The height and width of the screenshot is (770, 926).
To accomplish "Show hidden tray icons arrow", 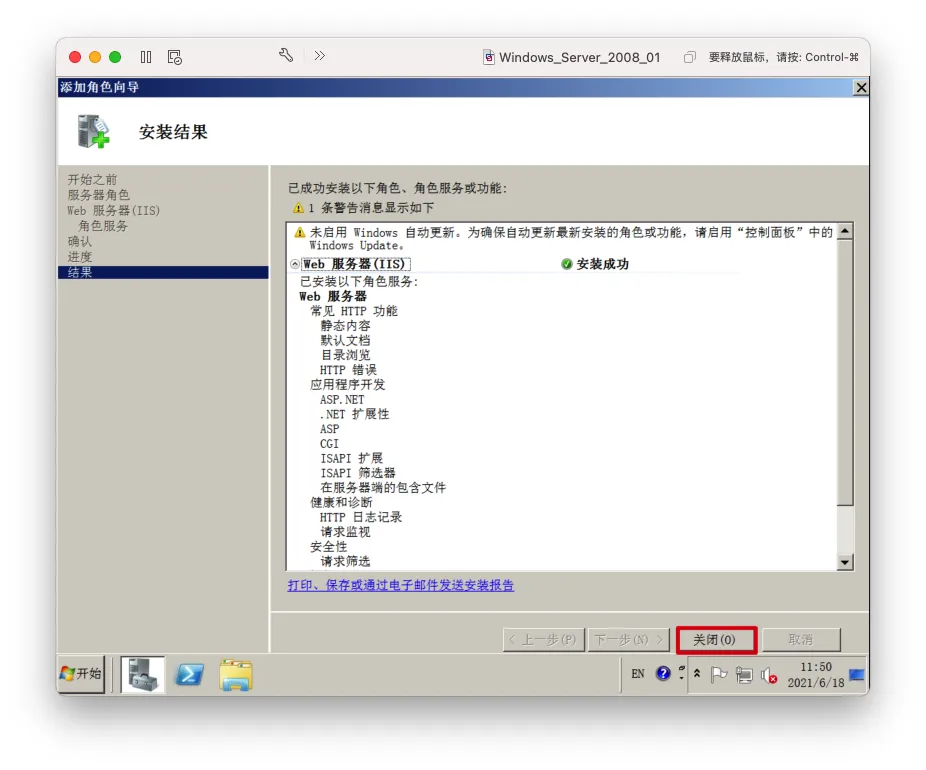I will click(x=697, y=673).
